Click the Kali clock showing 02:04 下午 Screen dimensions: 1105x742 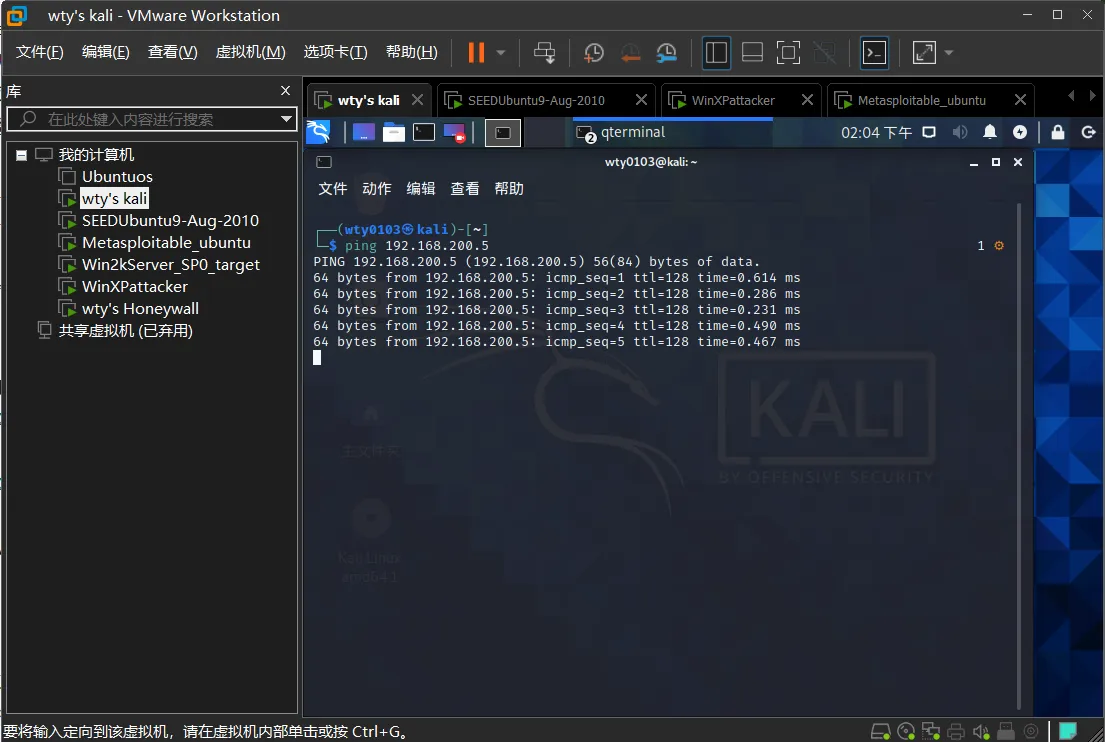(876, 132)
